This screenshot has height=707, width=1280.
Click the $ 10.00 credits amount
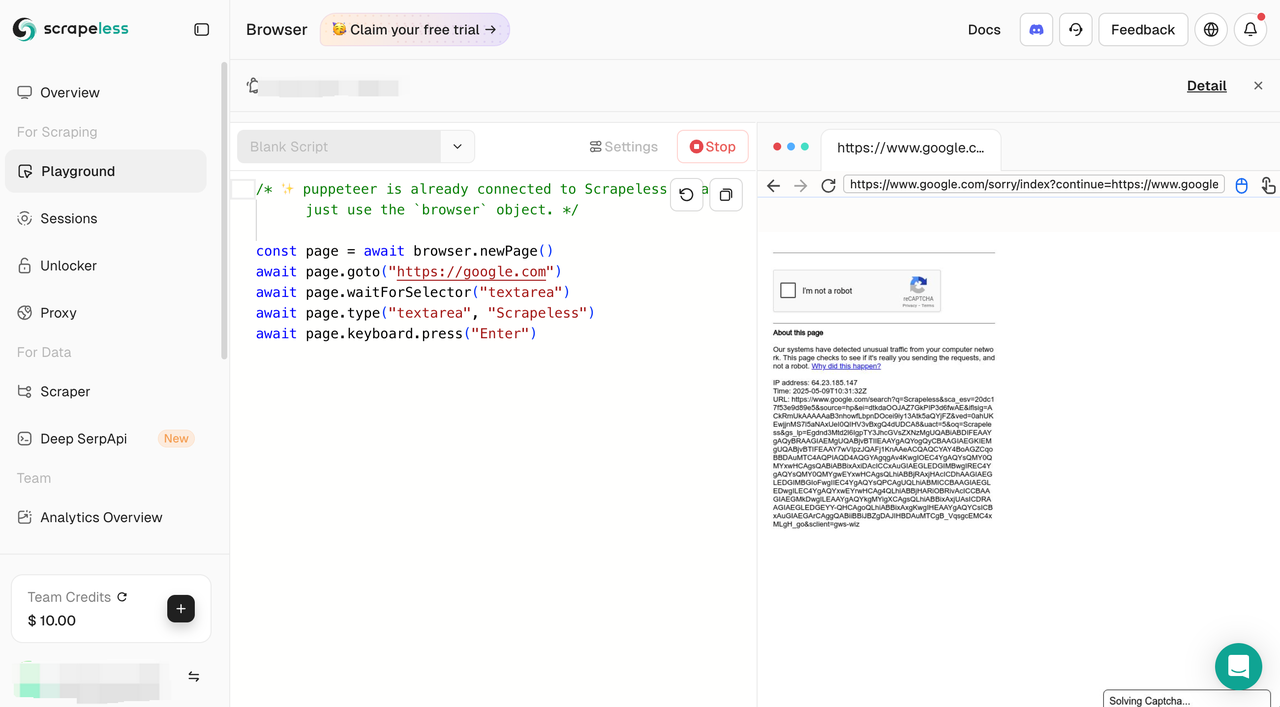coord(52,620)
